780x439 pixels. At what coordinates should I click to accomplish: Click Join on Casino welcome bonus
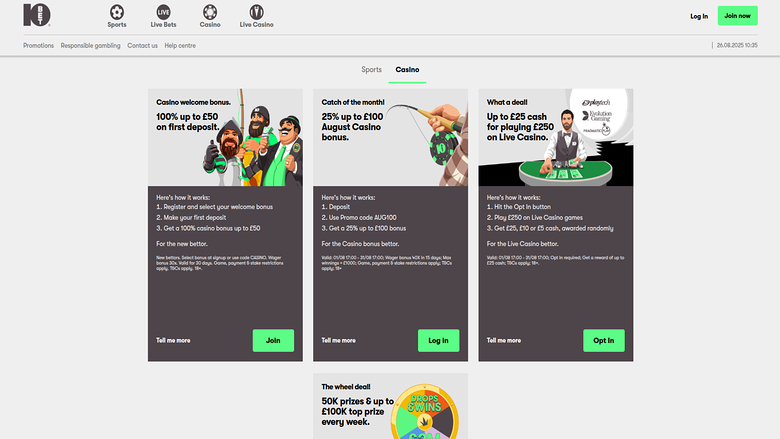(x=273, y=340)
